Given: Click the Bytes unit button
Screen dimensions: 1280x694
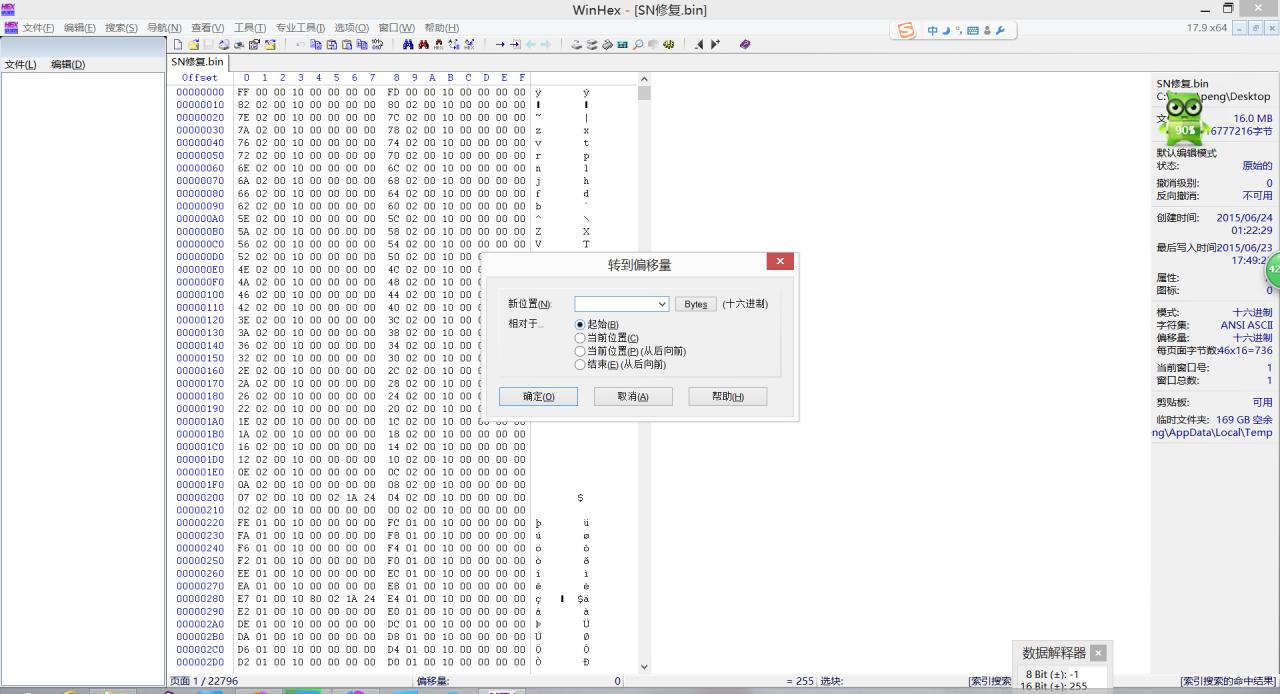Looking at the screenshot, I should pos(696,304).
